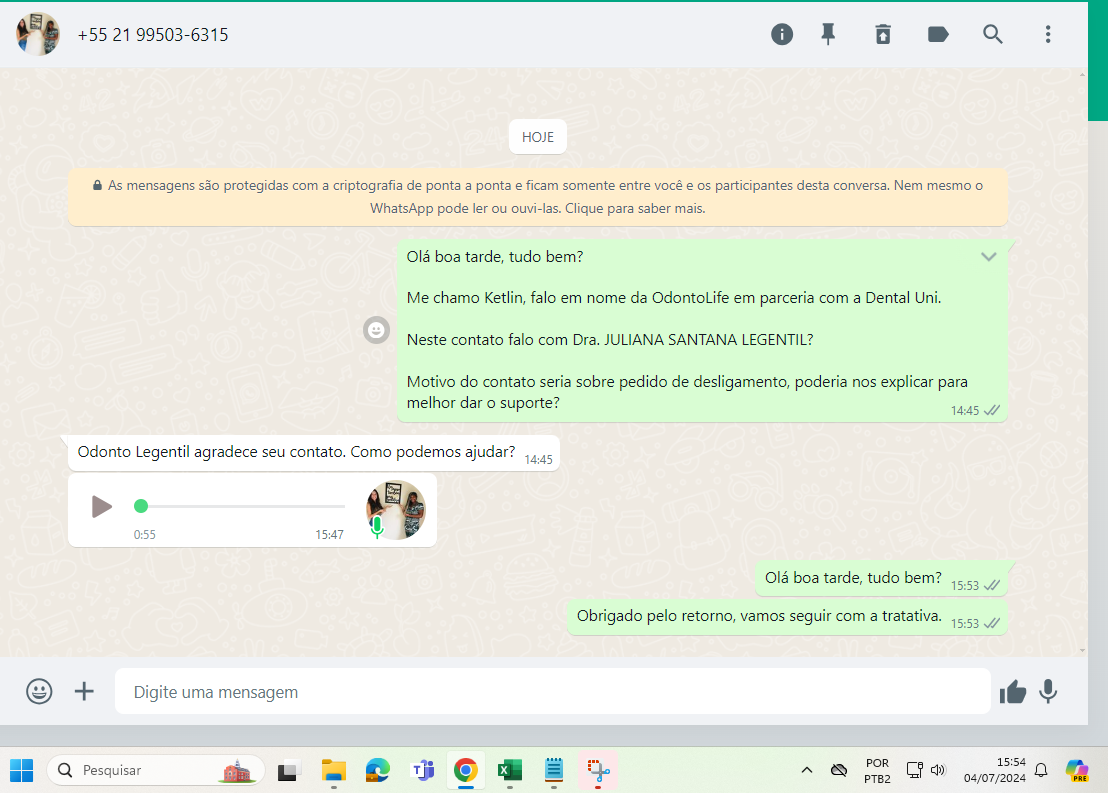Play the 0:55 voice message
Screen dimensions: 1108x793
[x=101, y=506]
